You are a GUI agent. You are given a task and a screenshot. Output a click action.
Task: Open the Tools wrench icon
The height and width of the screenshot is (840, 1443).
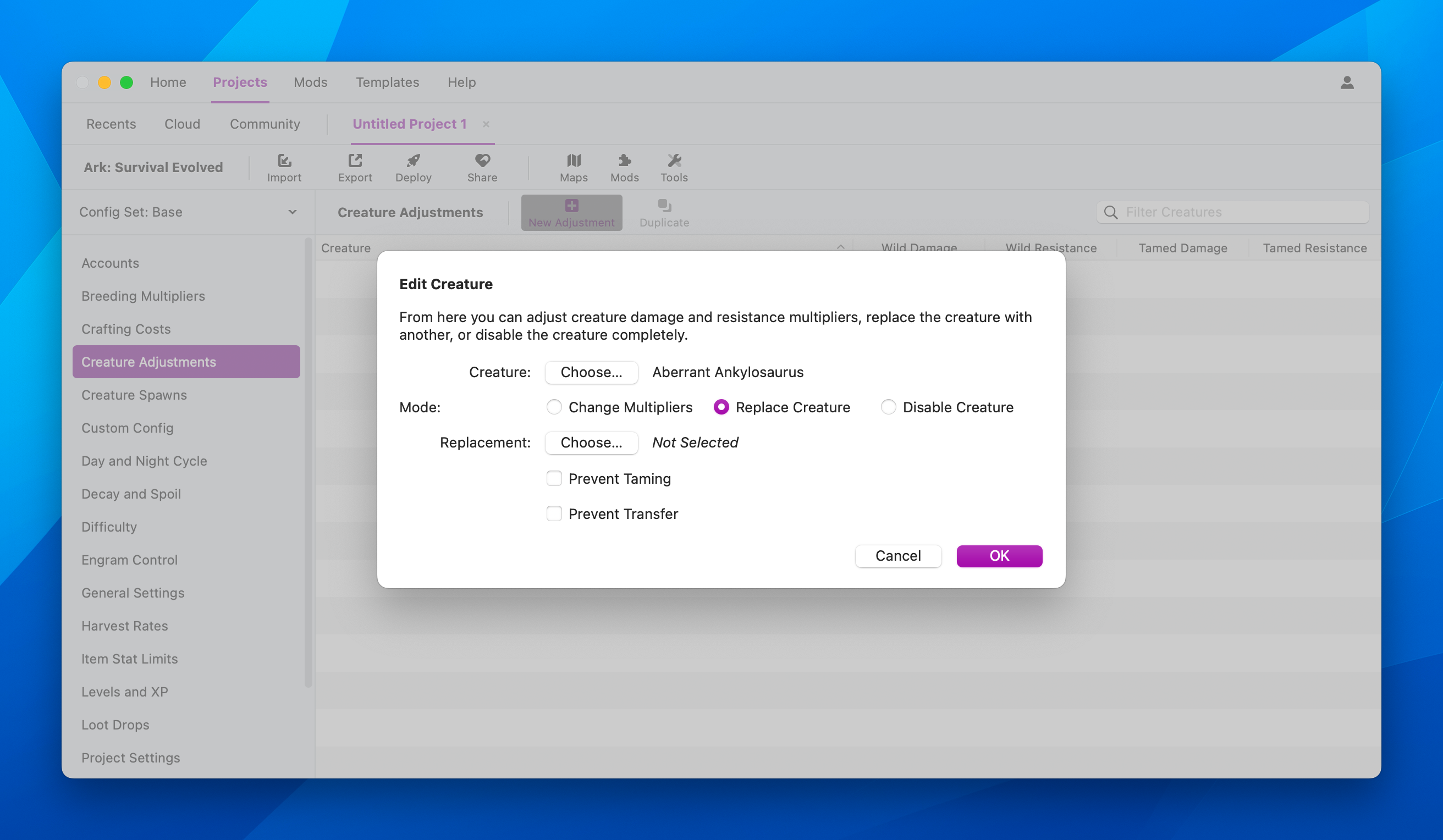click(674, 161)
